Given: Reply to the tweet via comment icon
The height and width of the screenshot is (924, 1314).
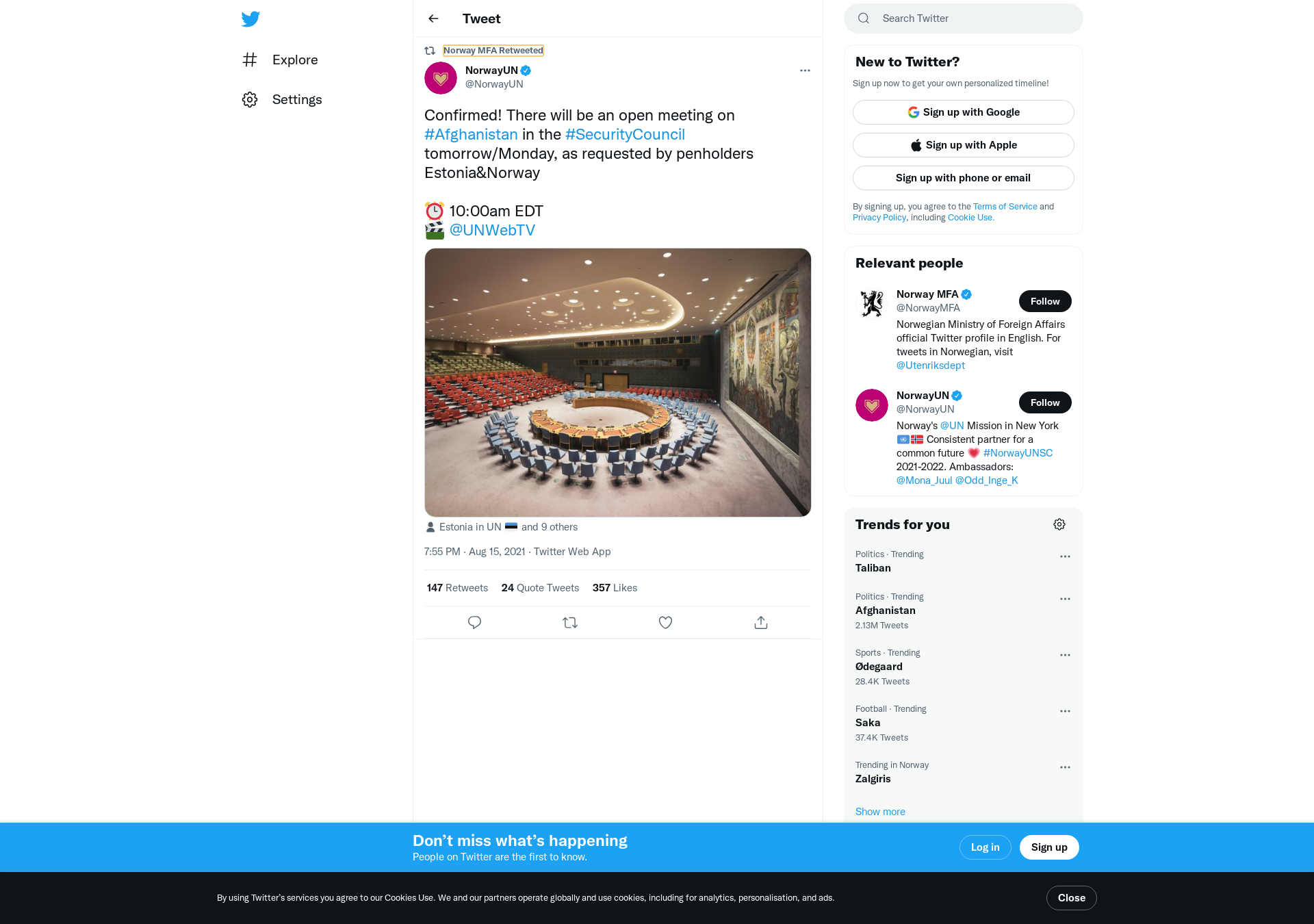Looking at the screenshot, I should click(474, 622).
